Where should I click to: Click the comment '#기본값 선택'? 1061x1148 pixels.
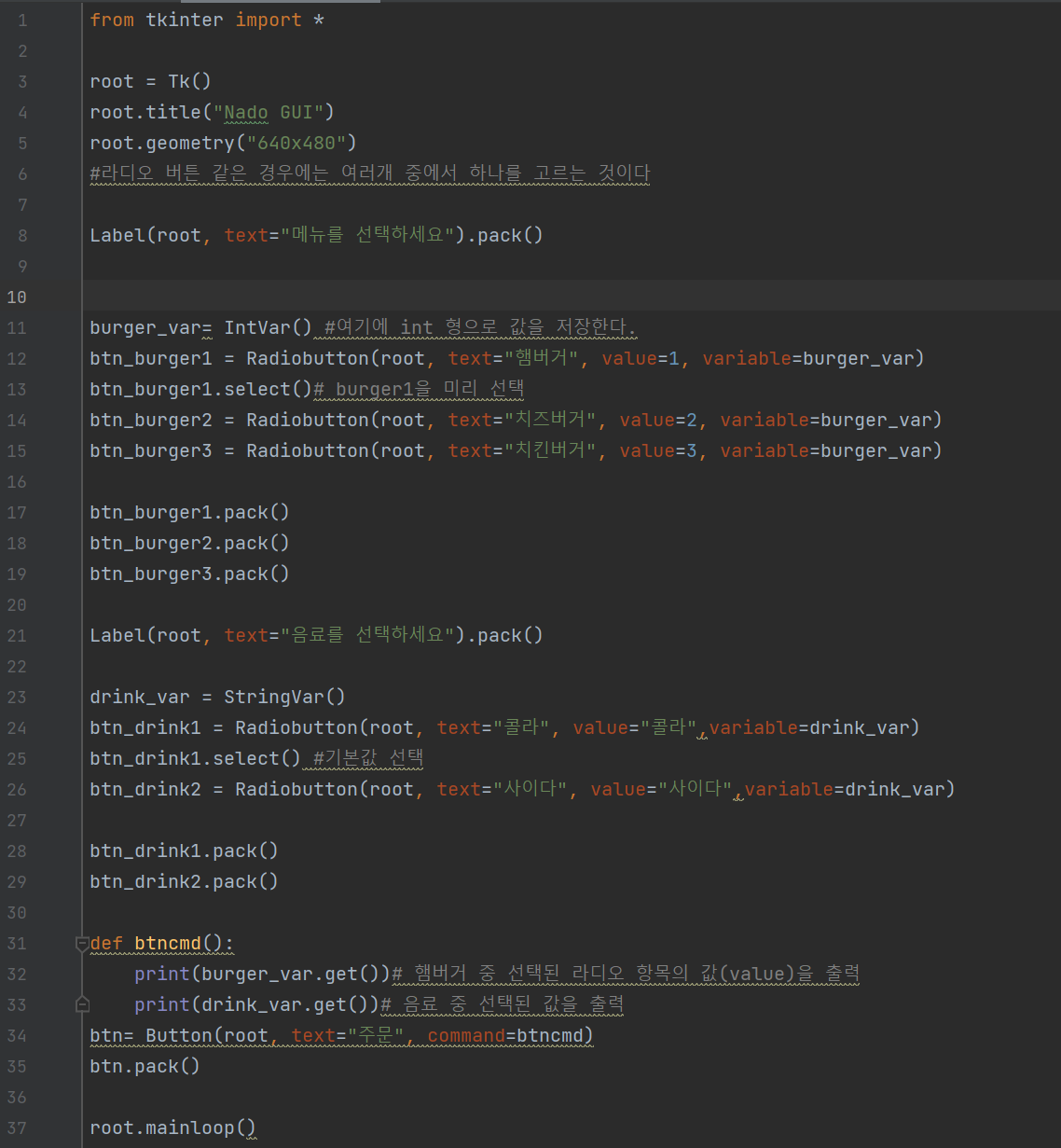(x=368, y=758)
